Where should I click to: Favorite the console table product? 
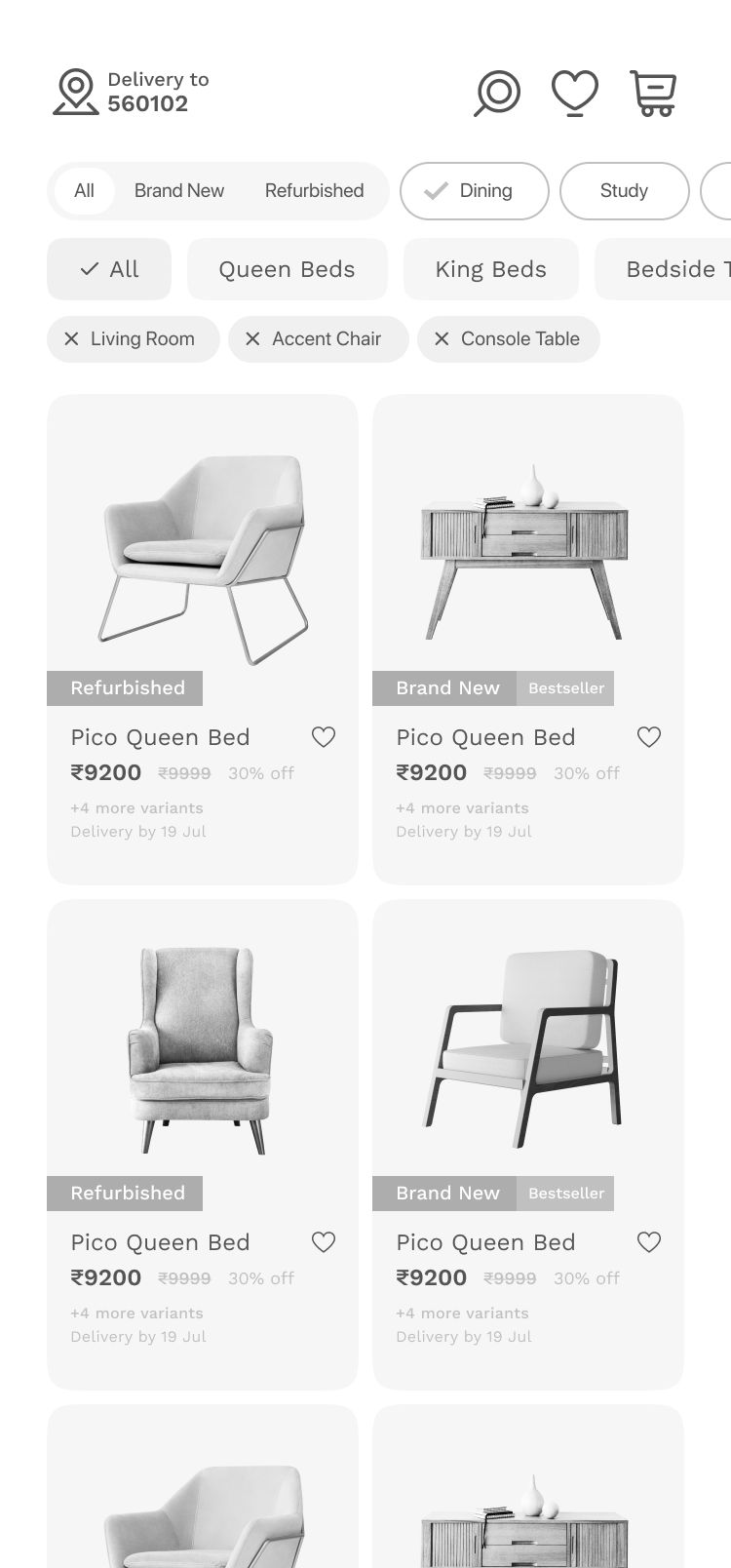(x=649, y=737)
